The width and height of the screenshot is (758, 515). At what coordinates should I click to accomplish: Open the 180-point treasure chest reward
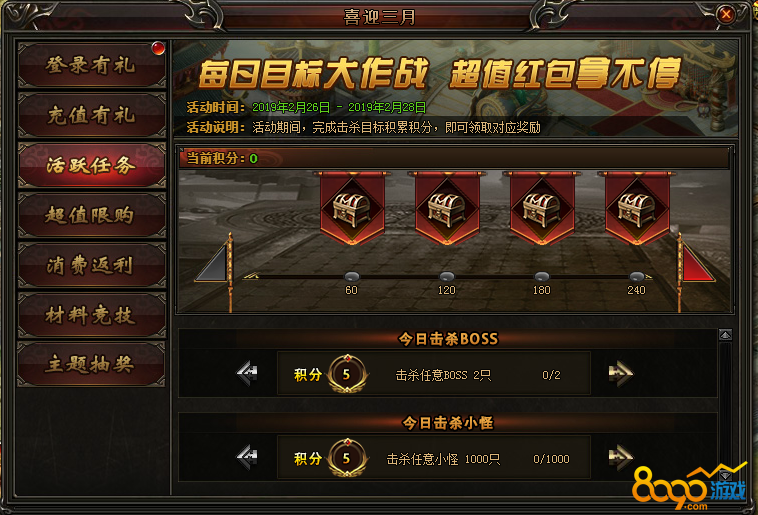pos(541,208)
